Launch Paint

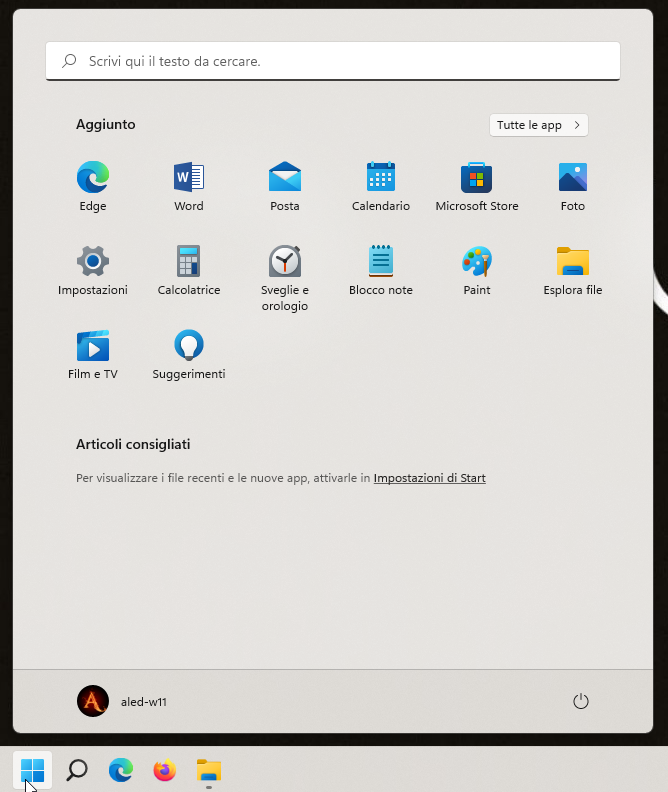click(x=477, y=270)
